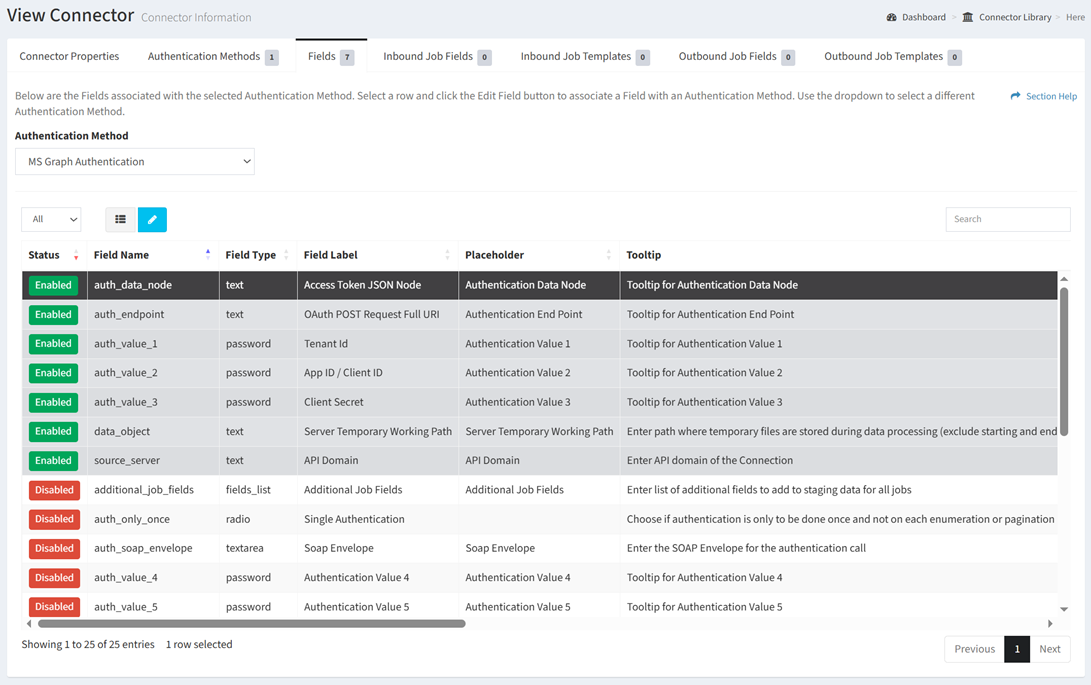
Task: Click the horizontal scrollbar under the table
Action: [251, 624]
